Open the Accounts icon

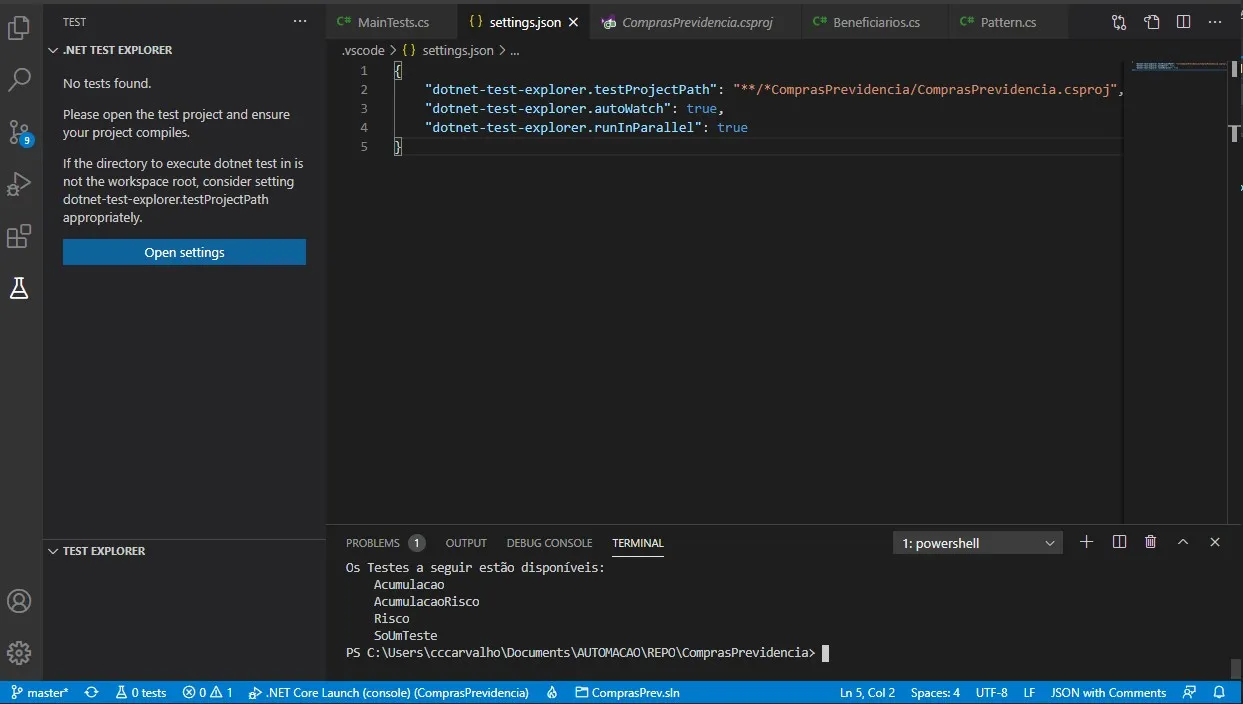[19, 601]
